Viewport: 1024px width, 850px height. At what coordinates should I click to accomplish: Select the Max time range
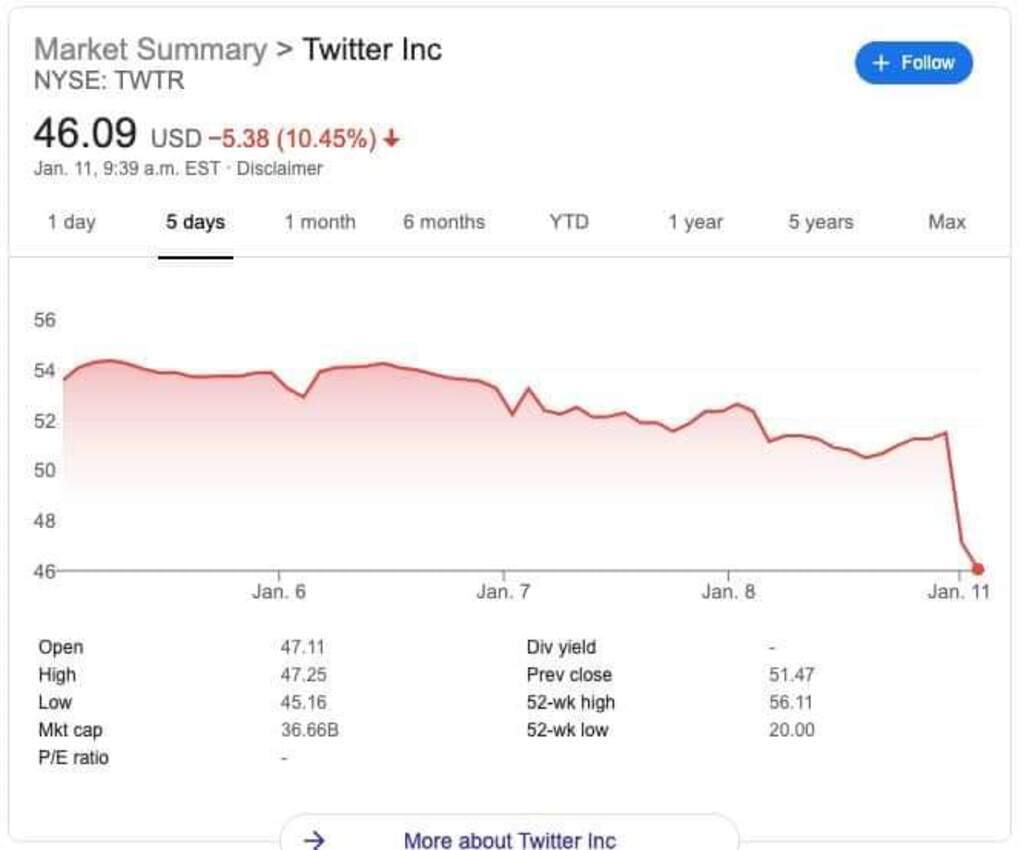tap(946, 222)
